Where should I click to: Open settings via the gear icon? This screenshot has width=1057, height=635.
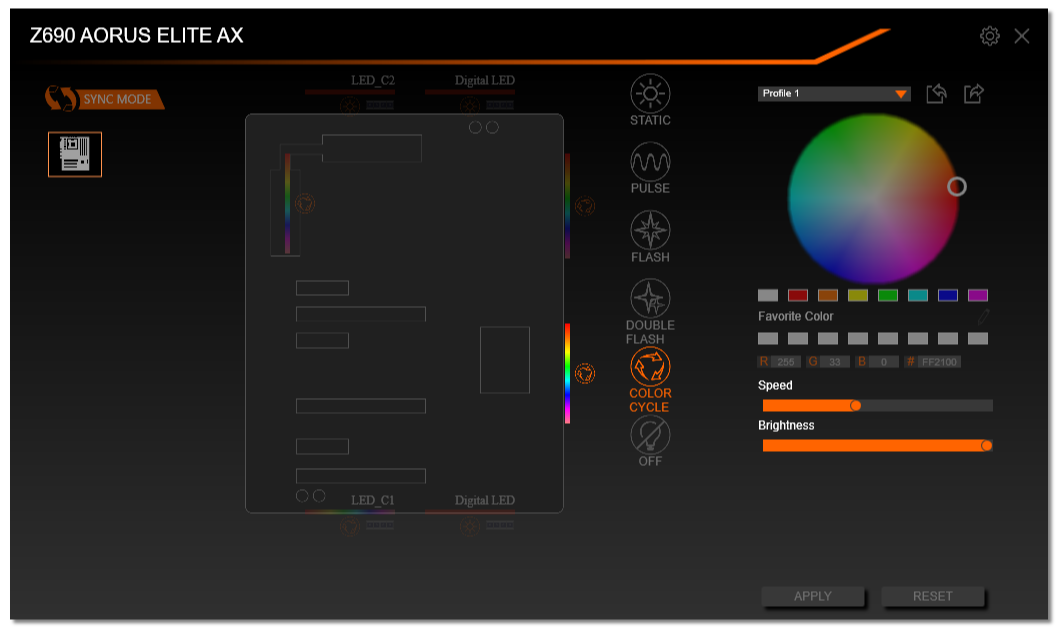(x=990, y=36)
